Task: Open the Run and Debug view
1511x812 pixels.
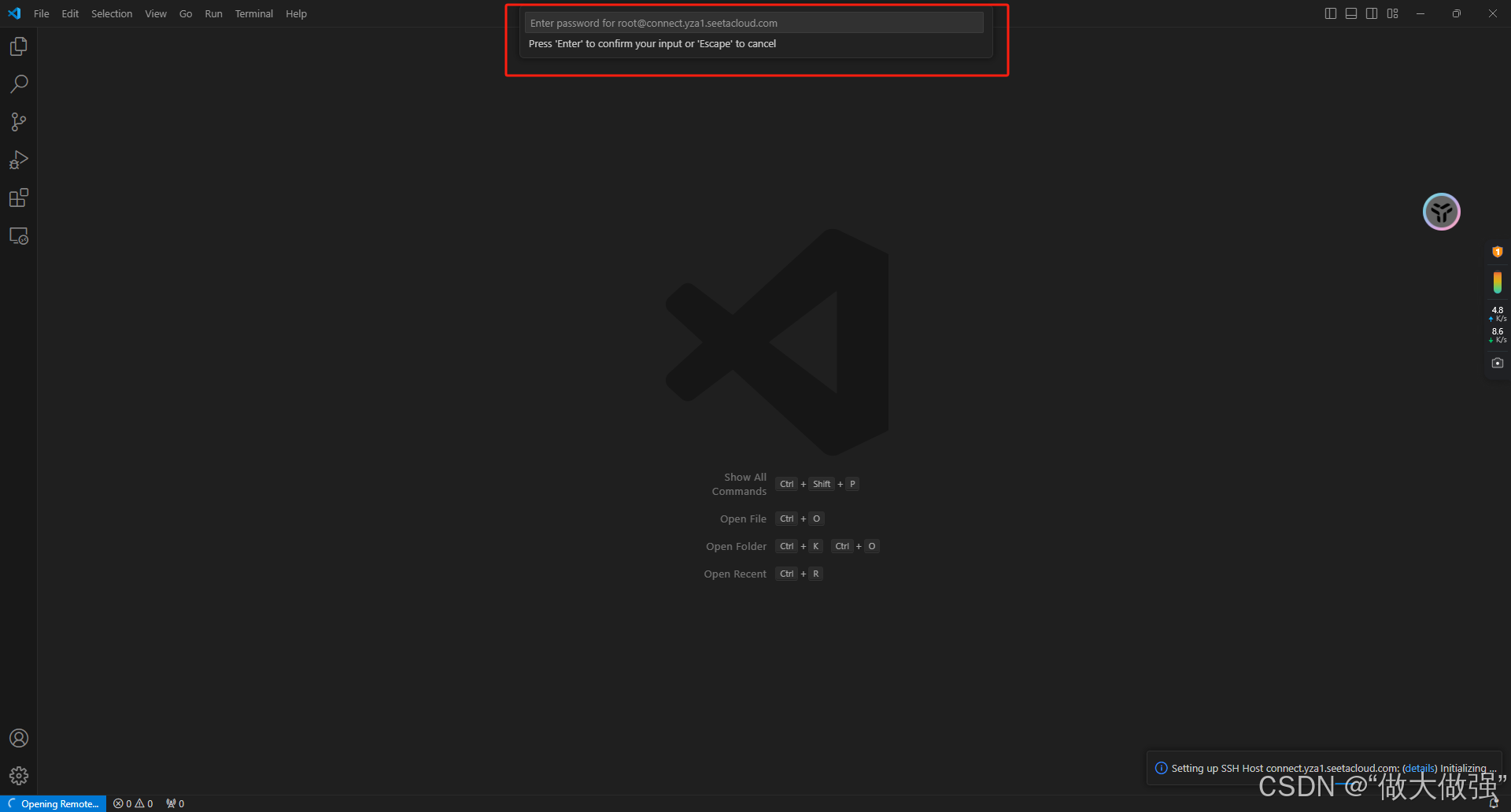Action: pyautogui.click(x=19, y=160)
